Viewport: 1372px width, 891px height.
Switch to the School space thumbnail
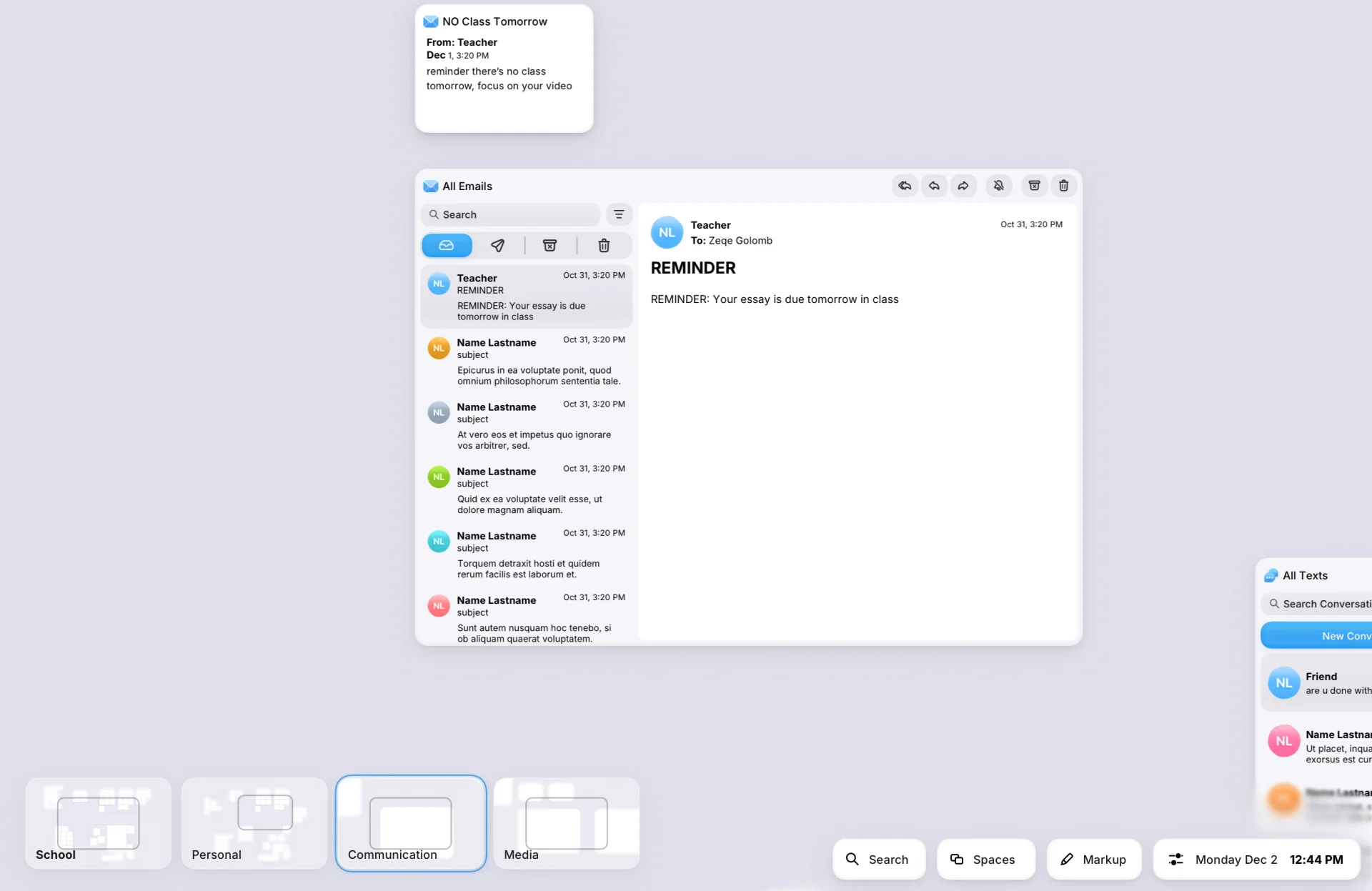pos(99,823)
